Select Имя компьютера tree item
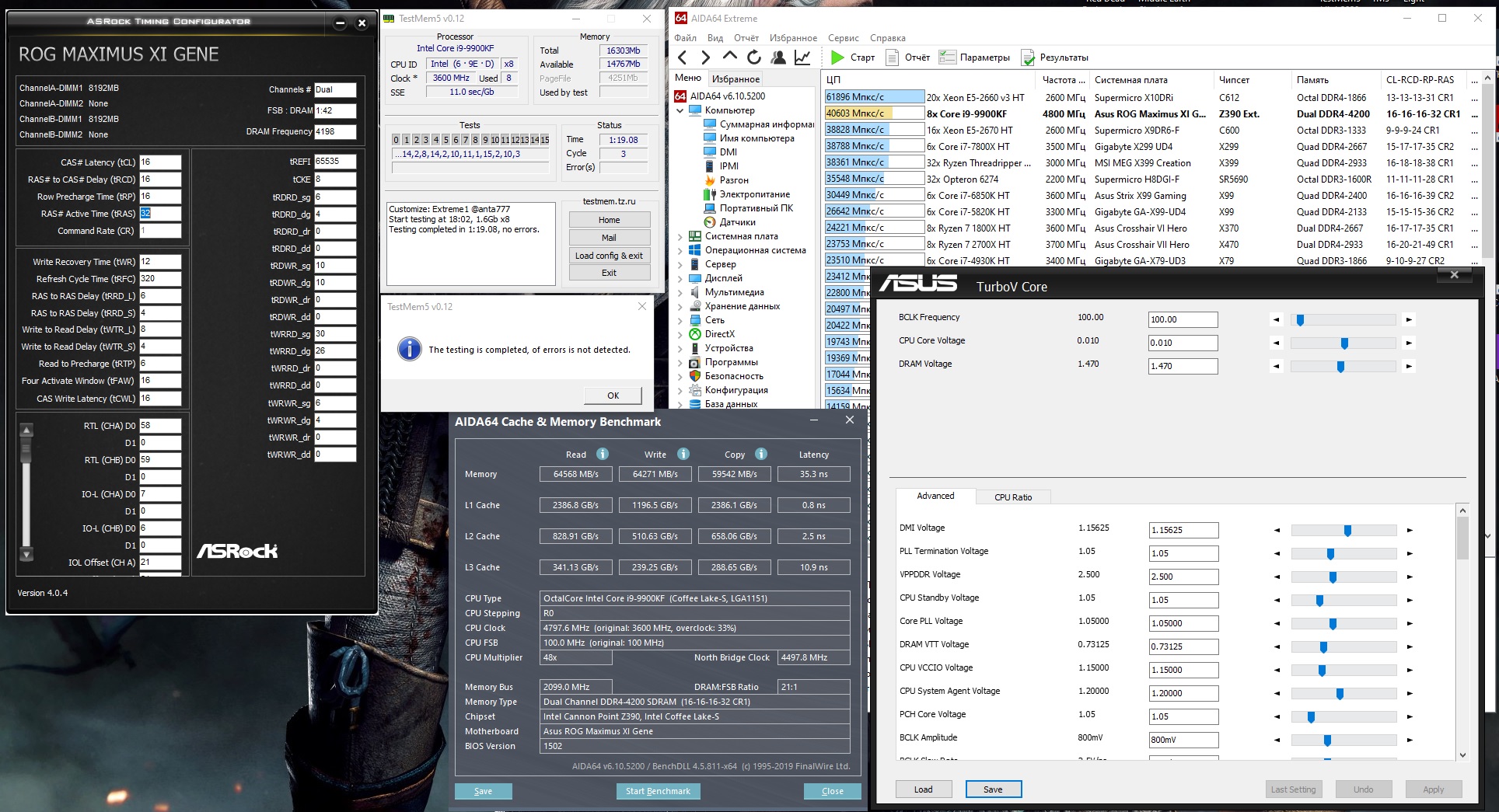Screen dimensions: 1499x812 point(749,138)
